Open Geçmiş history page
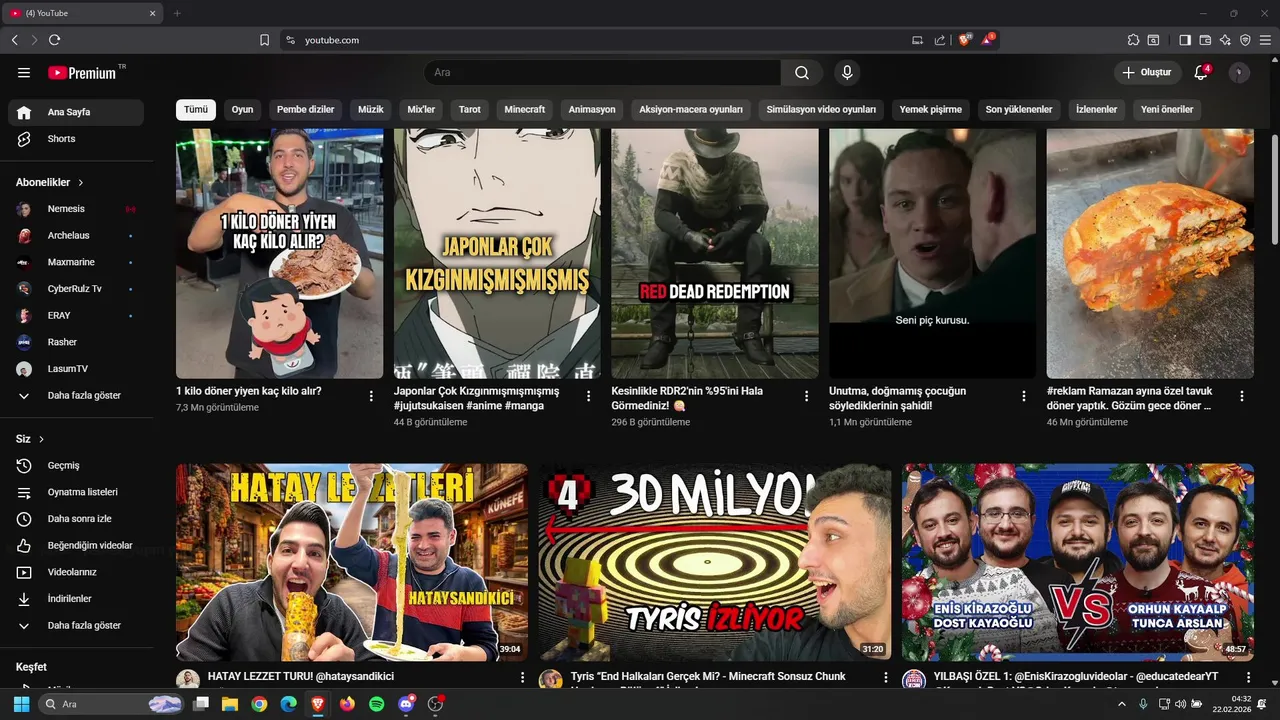Viewport: 1280px width, 720px height. tap(76, 466)
